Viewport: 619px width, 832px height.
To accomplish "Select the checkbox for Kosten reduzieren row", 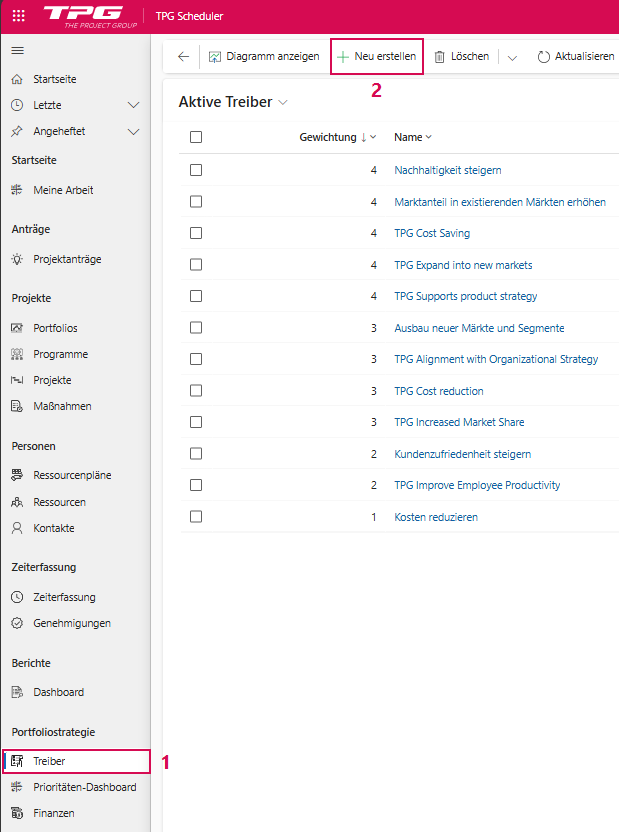I will point(196,517).
